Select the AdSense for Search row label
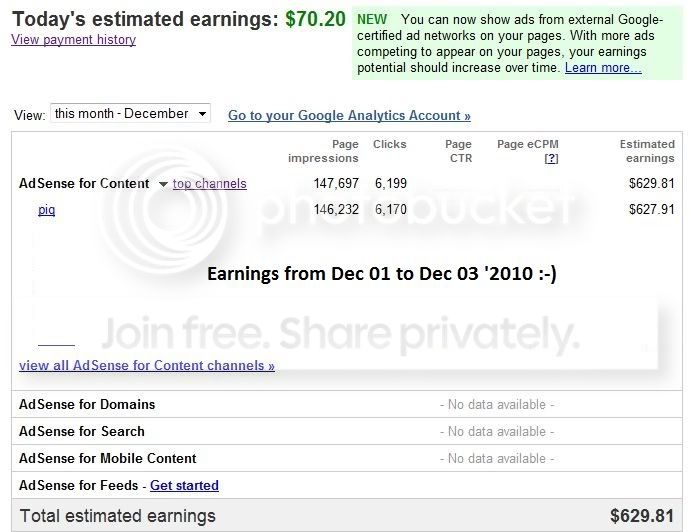The image size is (691, 532). 82,432
